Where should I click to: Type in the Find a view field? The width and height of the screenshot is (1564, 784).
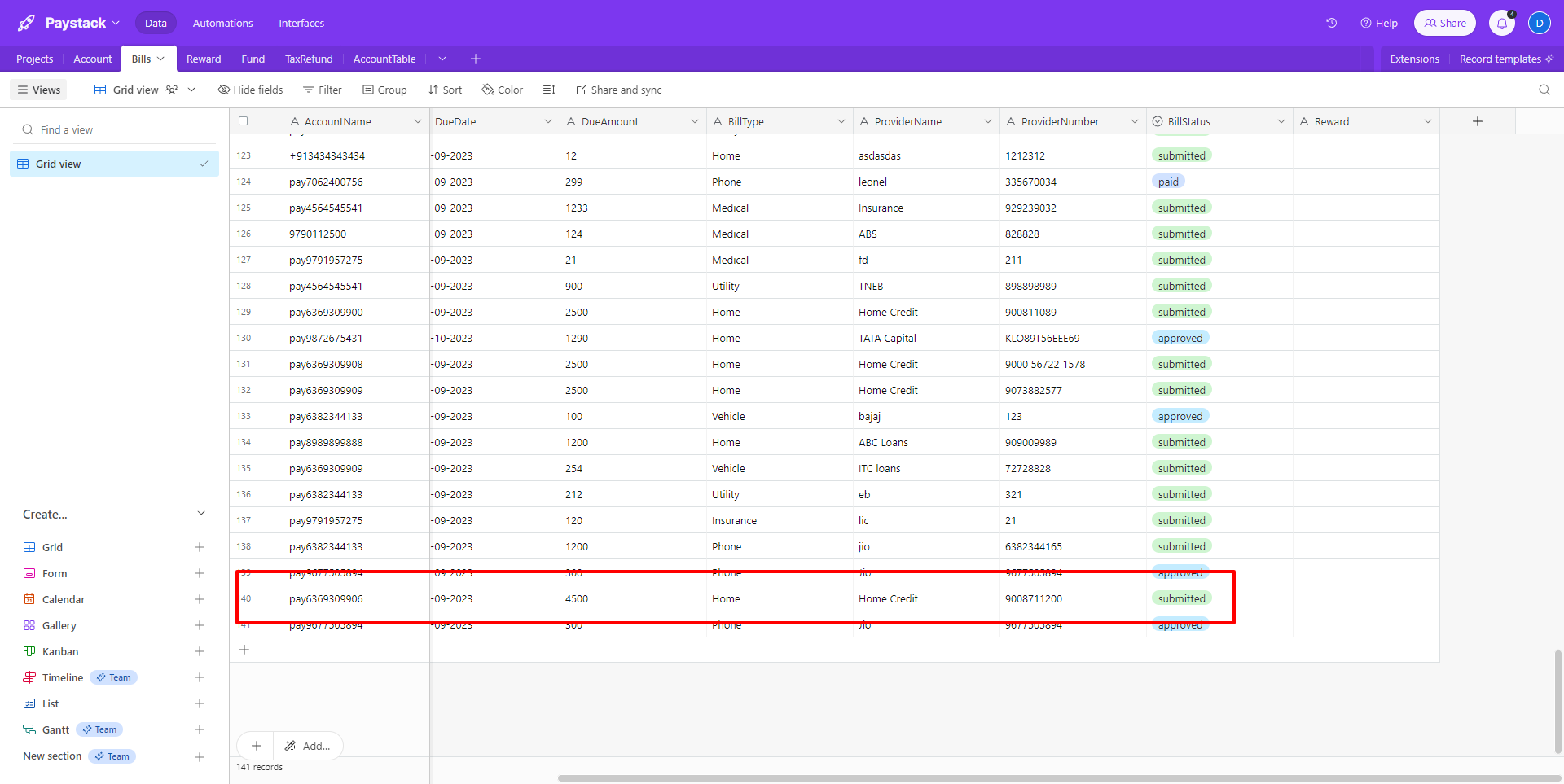tap(114, 129)
